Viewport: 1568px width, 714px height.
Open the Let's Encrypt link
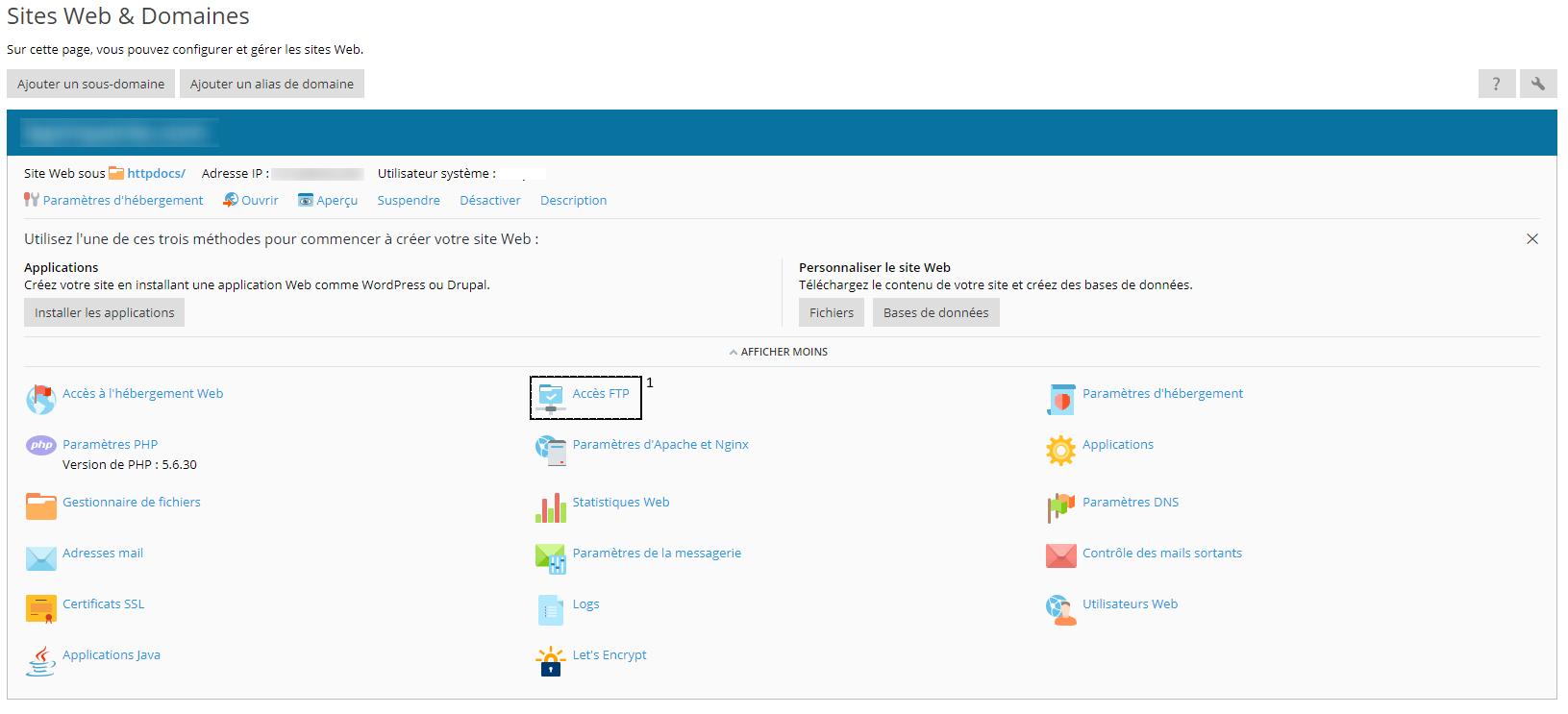(x=610, y=654)
